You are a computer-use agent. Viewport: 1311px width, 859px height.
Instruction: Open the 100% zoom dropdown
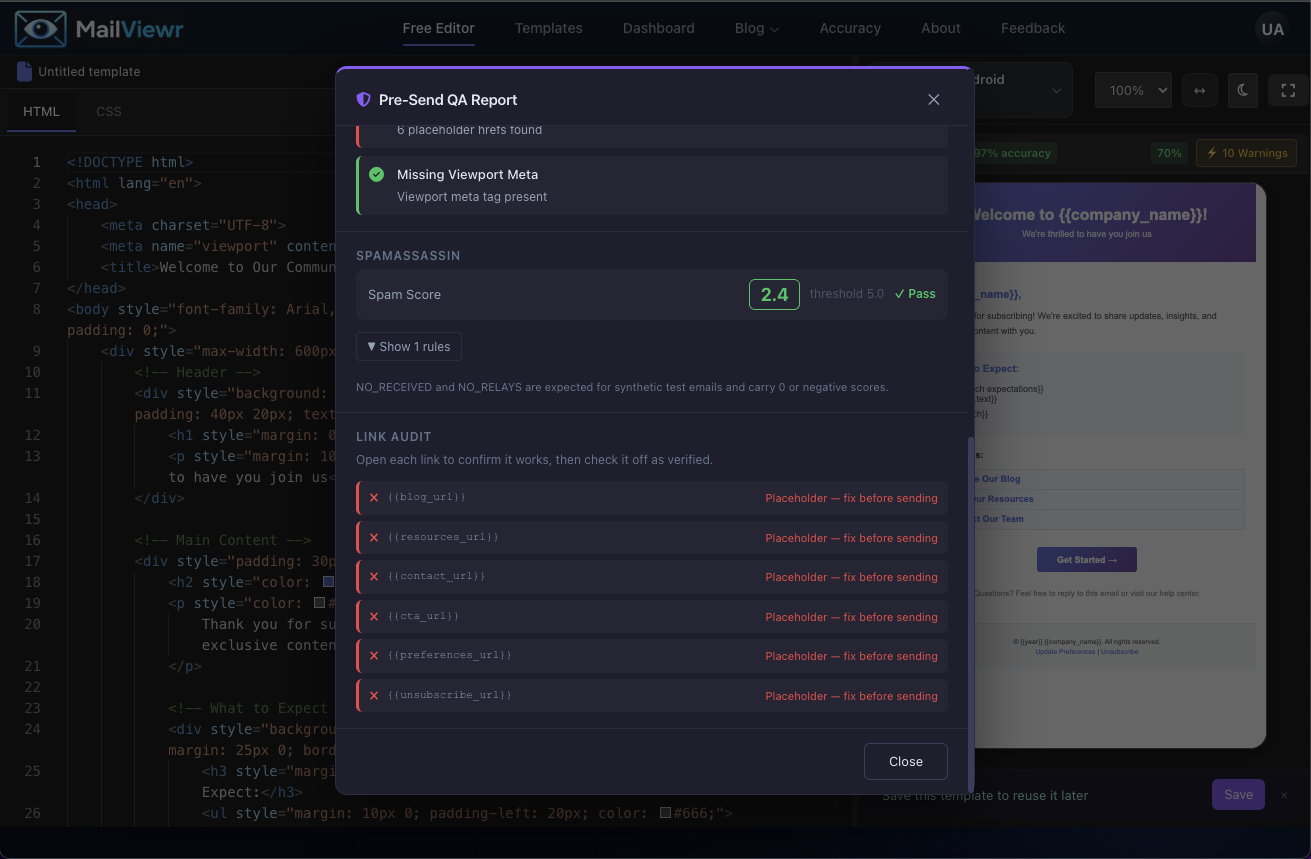click(x=1133, y=90)
